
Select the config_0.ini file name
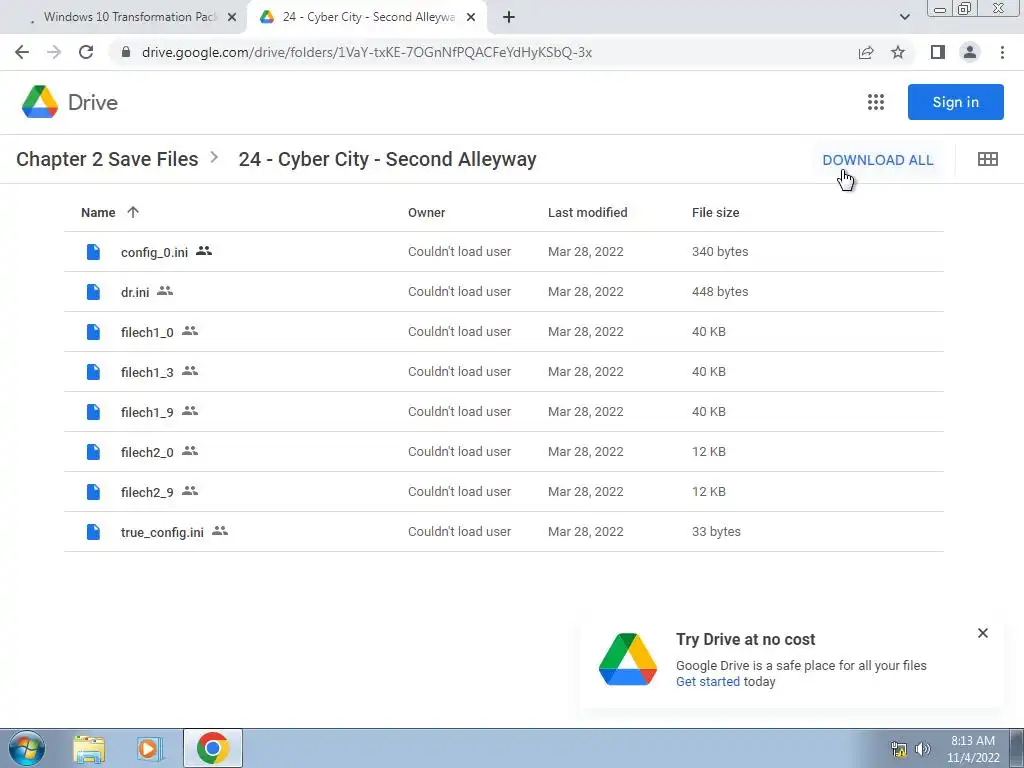click(154, 252)
